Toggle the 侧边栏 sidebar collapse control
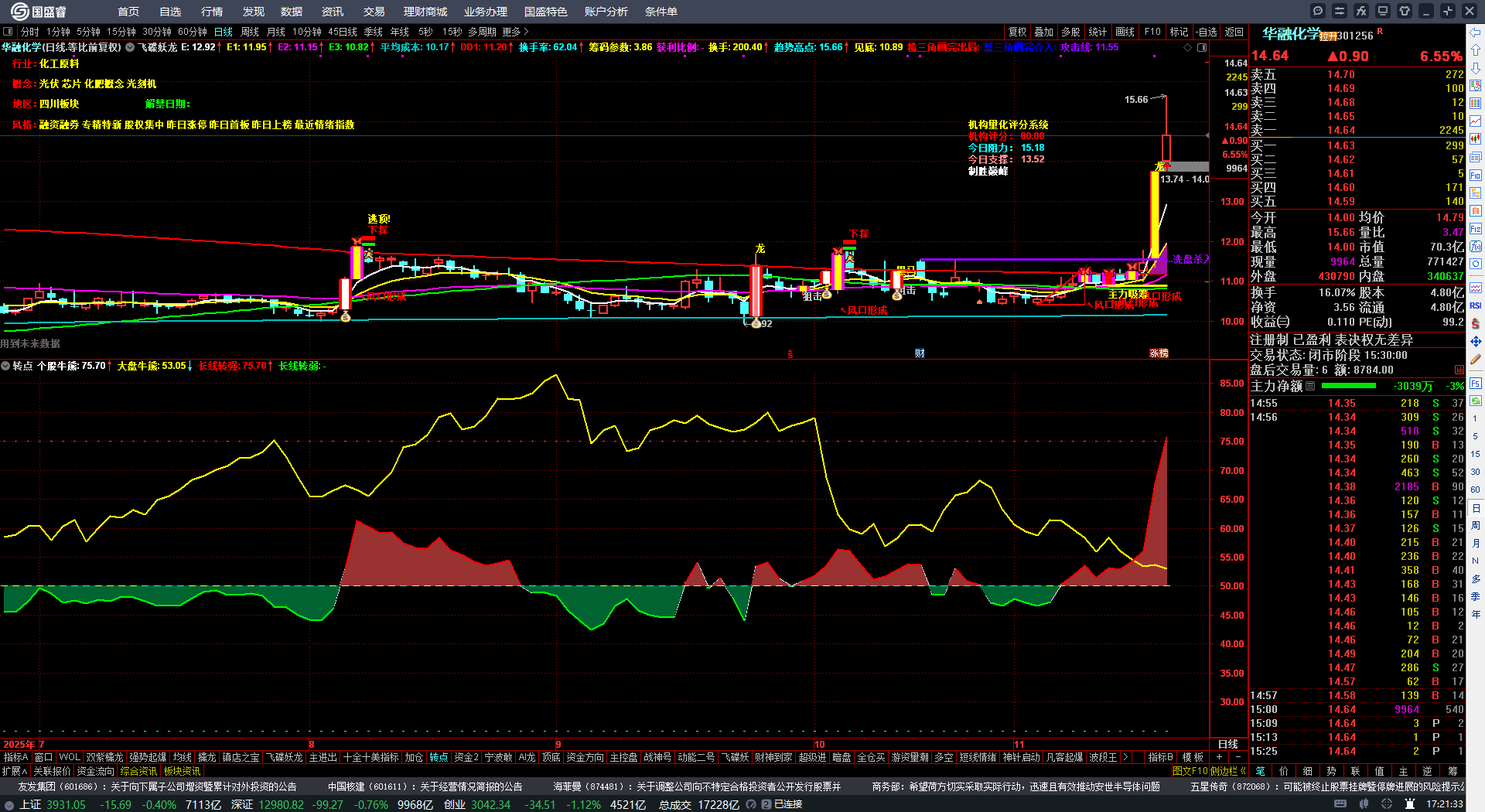This screenshot has height=812, width=1485. pos(1227,771)
